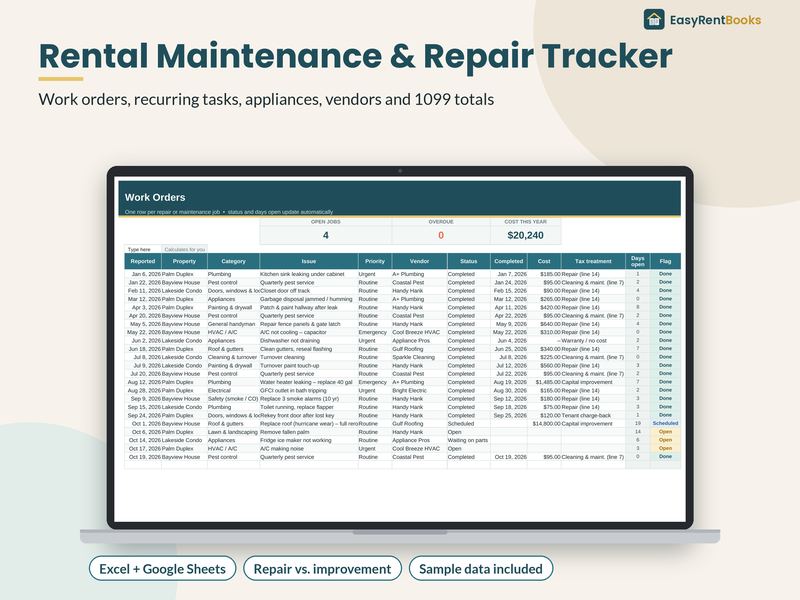Select the Excel + Google Sheets pill
Image resolution: width=800 pixels, height=600 pixels.
(x=162, y=568)
